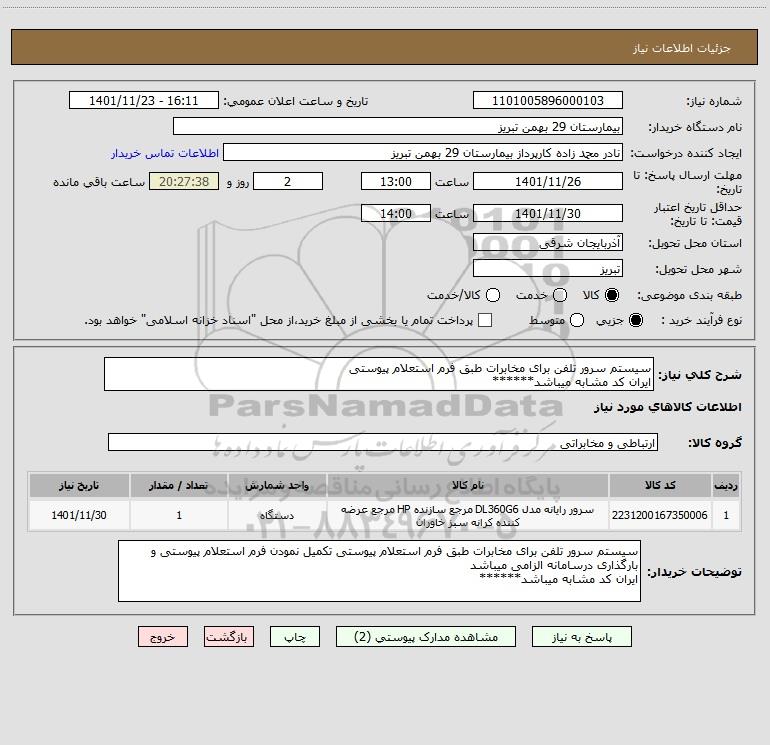This screenshot has width=770, height=745.
Task: Open مشاهده مدارک پیوستی (2) button
Action: [426, 637]
